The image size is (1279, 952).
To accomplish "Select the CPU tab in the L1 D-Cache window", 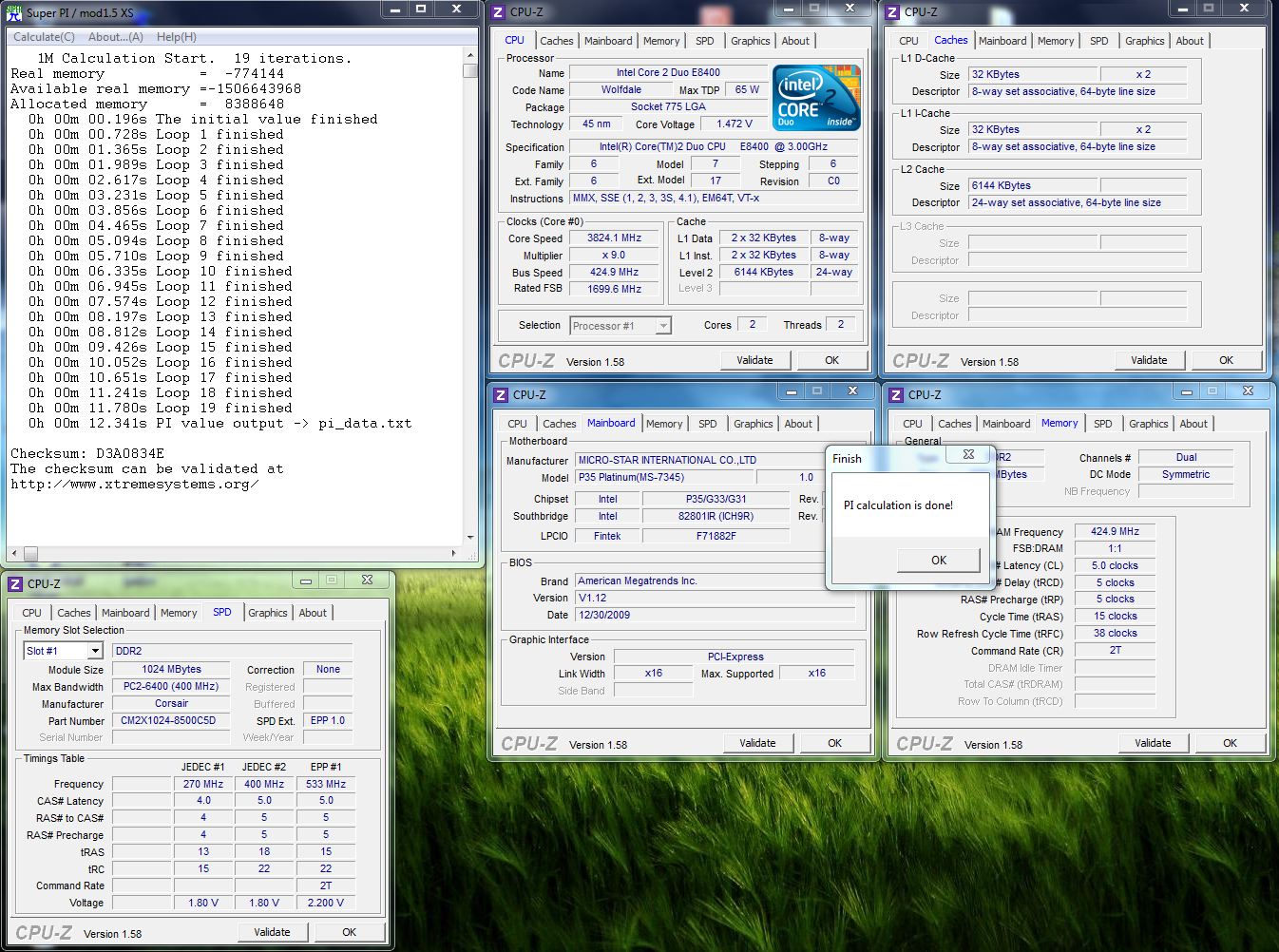I will click(909, 41).
